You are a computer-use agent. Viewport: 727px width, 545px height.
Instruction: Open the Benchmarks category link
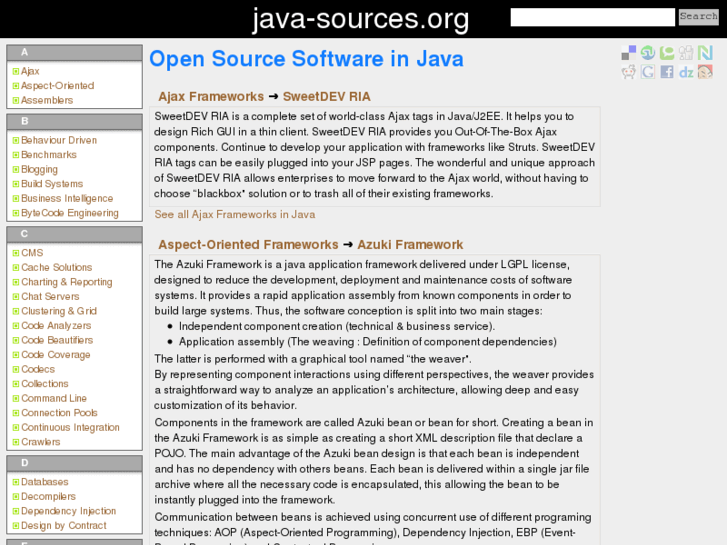coord(49,154)
